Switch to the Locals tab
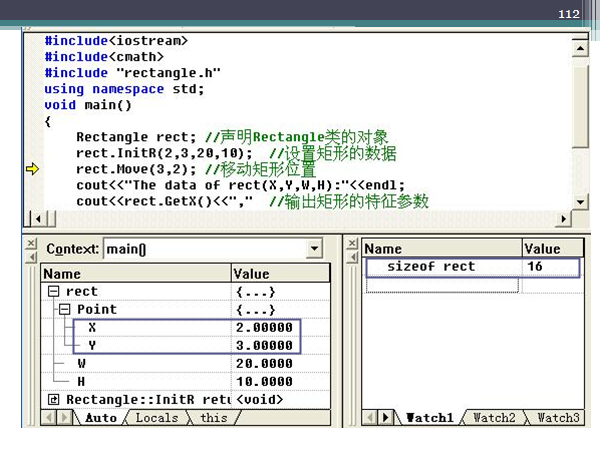 [156, 418]
